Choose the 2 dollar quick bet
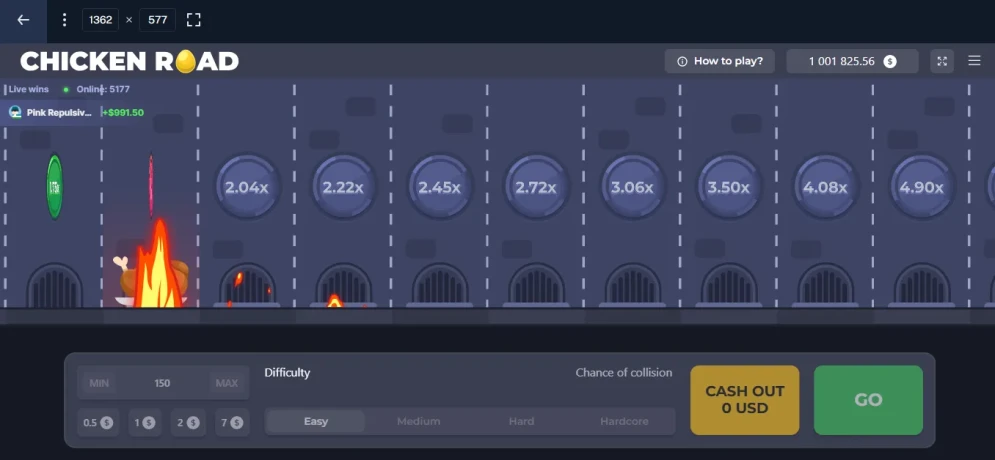The width and height of the screenshot is (995, 460). (188, 423)
